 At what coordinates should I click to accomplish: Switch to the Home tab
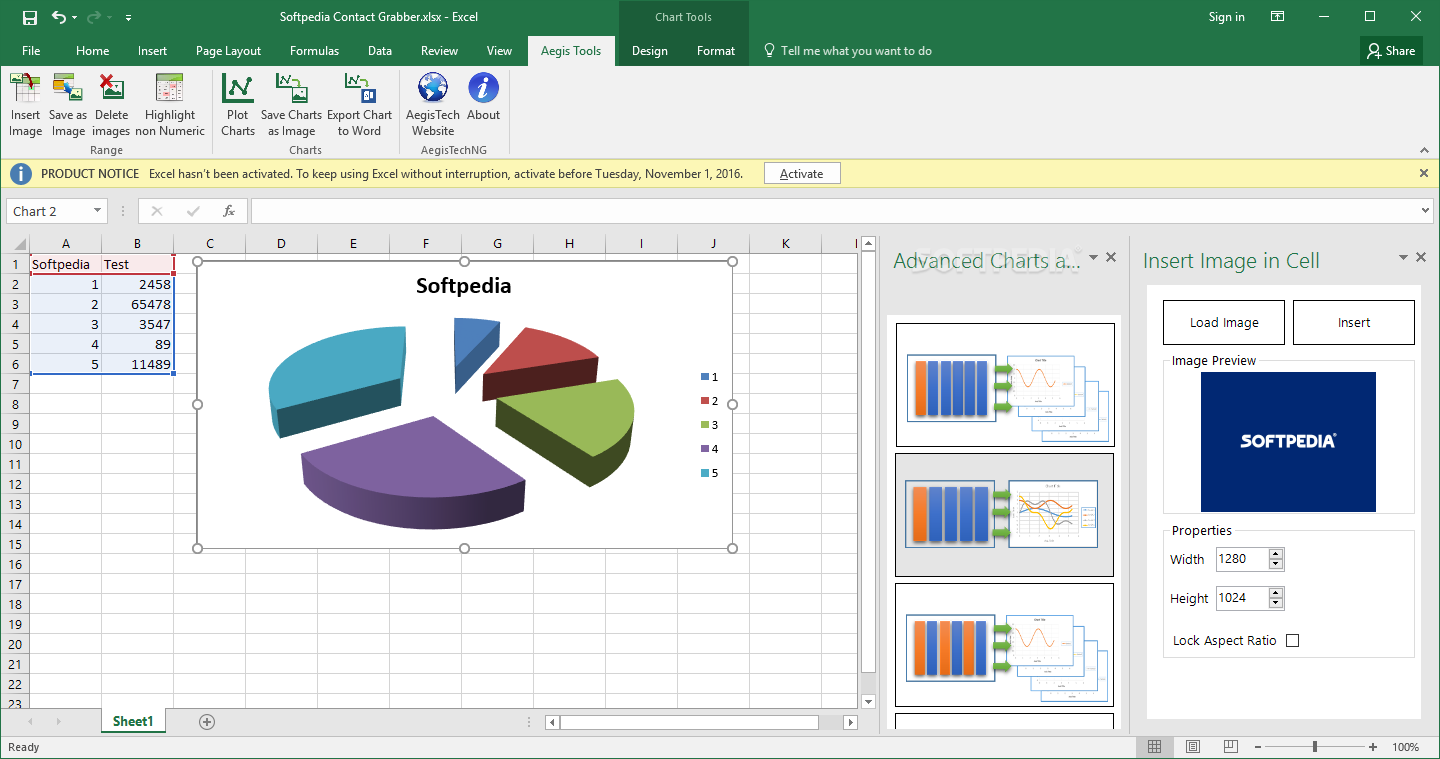(92, 51)
